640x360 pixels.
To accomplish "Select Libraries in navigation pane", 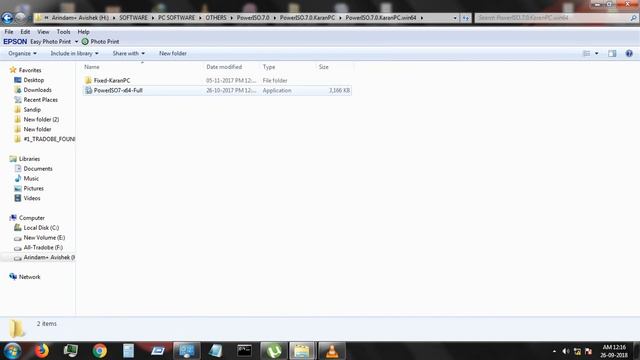I will click(29, 159).
